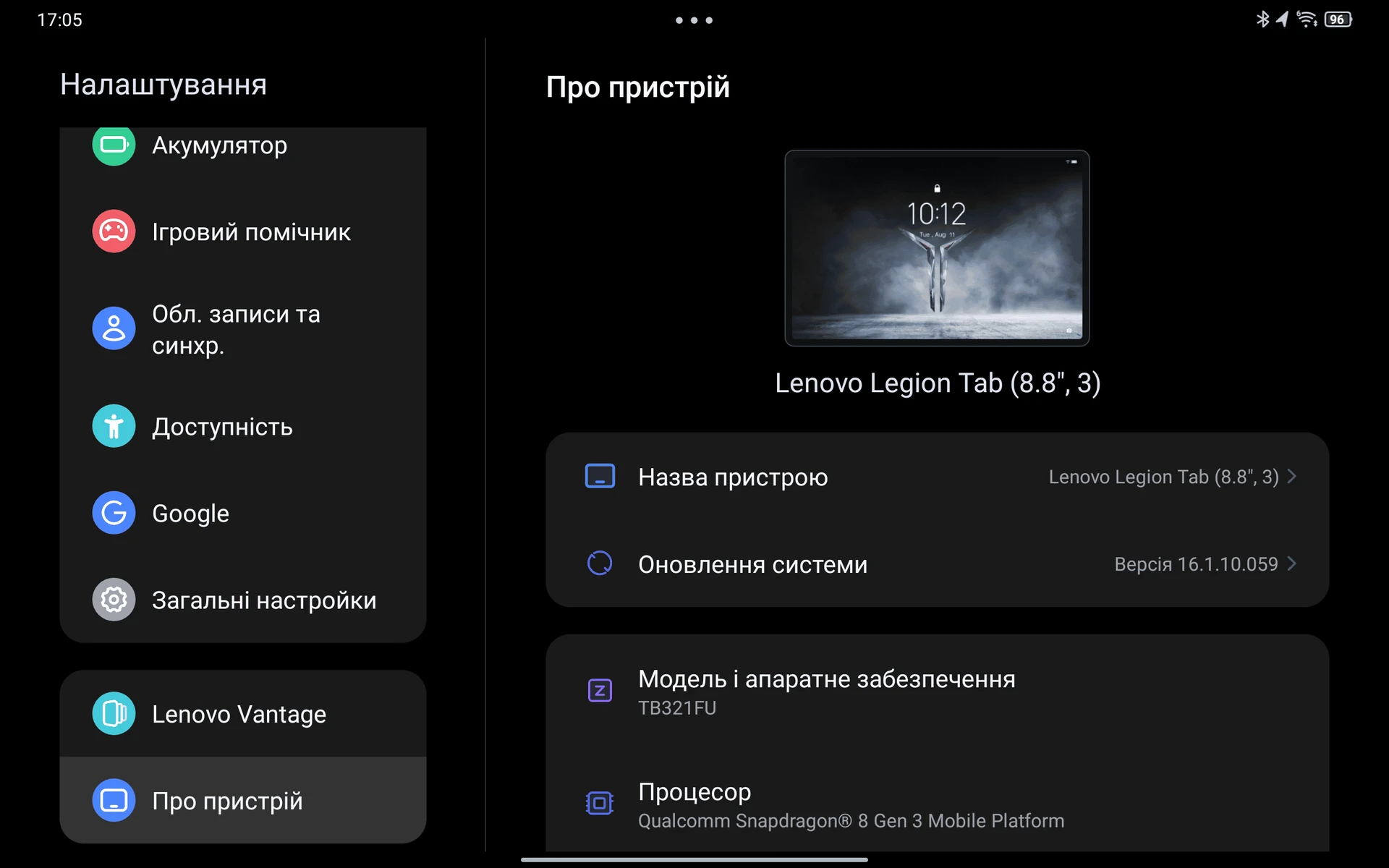Screen dimensions: 1389x868
Task: Open Обл. записи та синхр. settings
Action: [x=243, y=329]
